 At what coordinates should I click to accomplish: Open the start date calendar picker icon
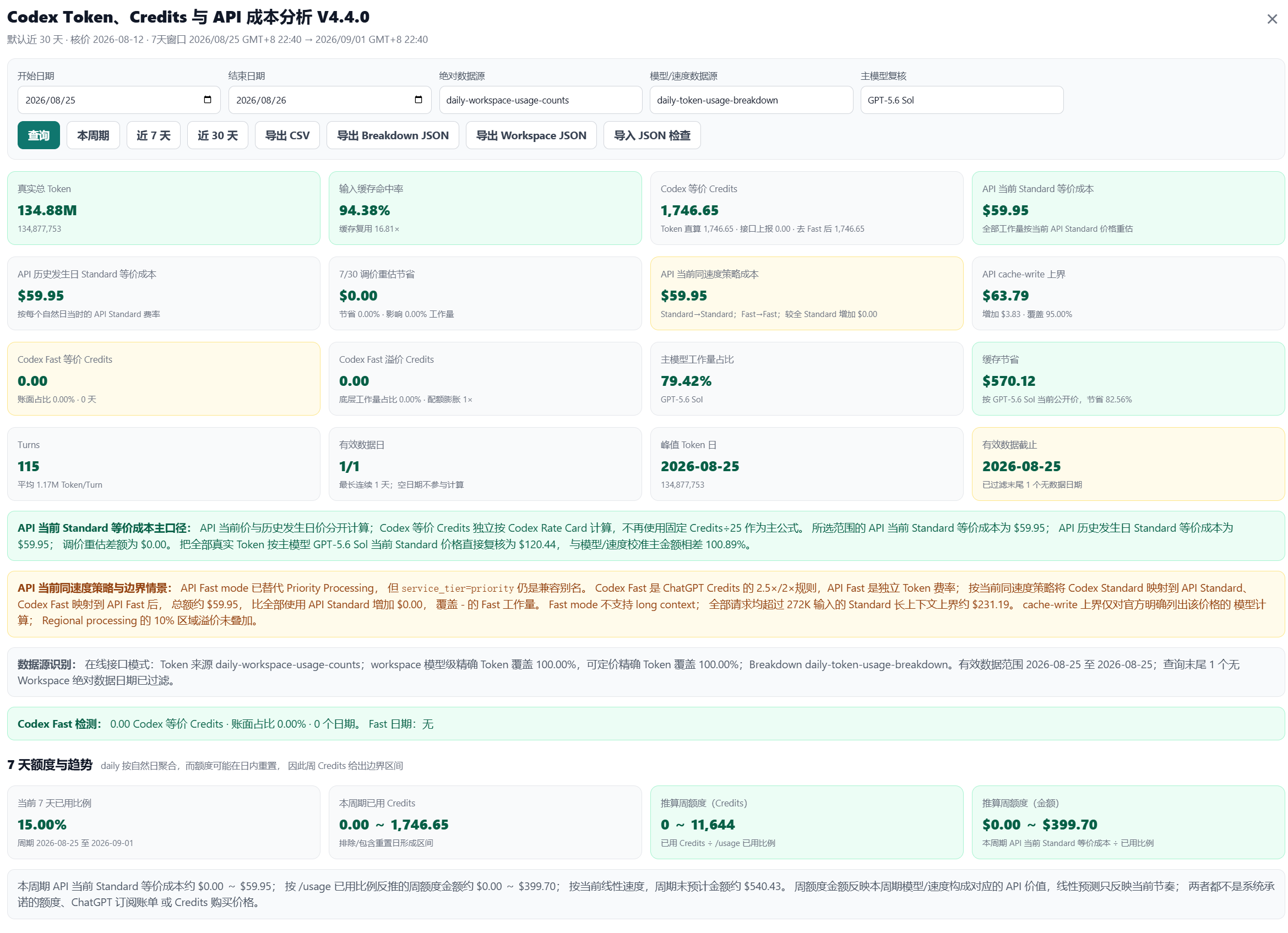click(x=207, y=100)
